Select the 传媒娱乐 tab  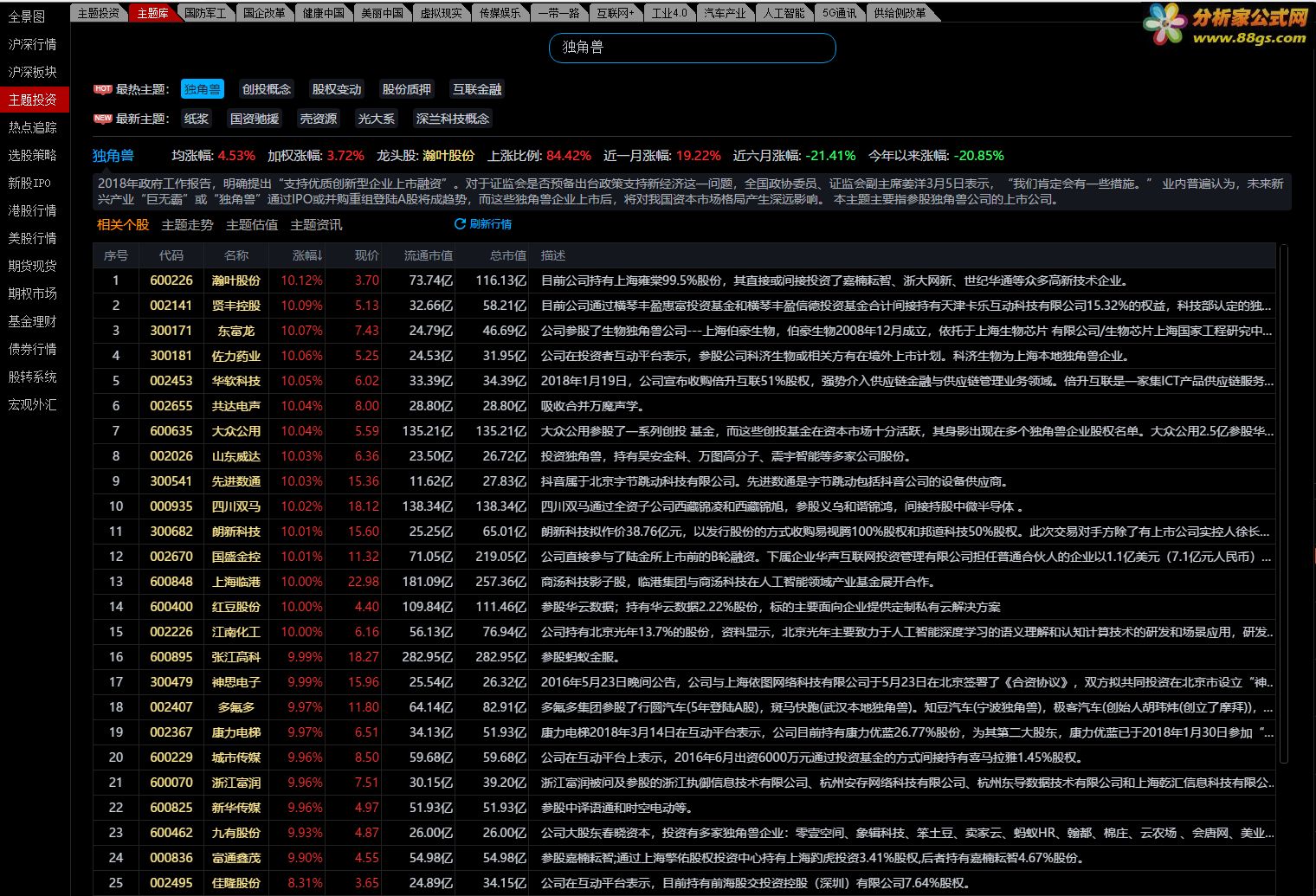tap(500, 13)
